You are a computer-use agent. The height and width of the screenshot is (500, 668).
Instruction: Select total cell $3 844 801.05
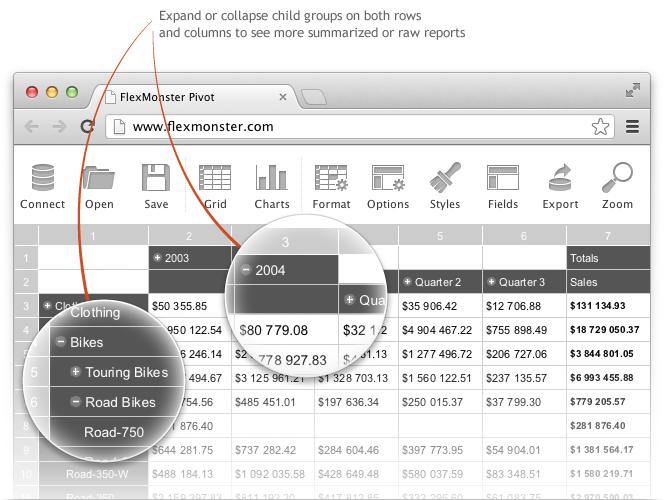[608, 354]
